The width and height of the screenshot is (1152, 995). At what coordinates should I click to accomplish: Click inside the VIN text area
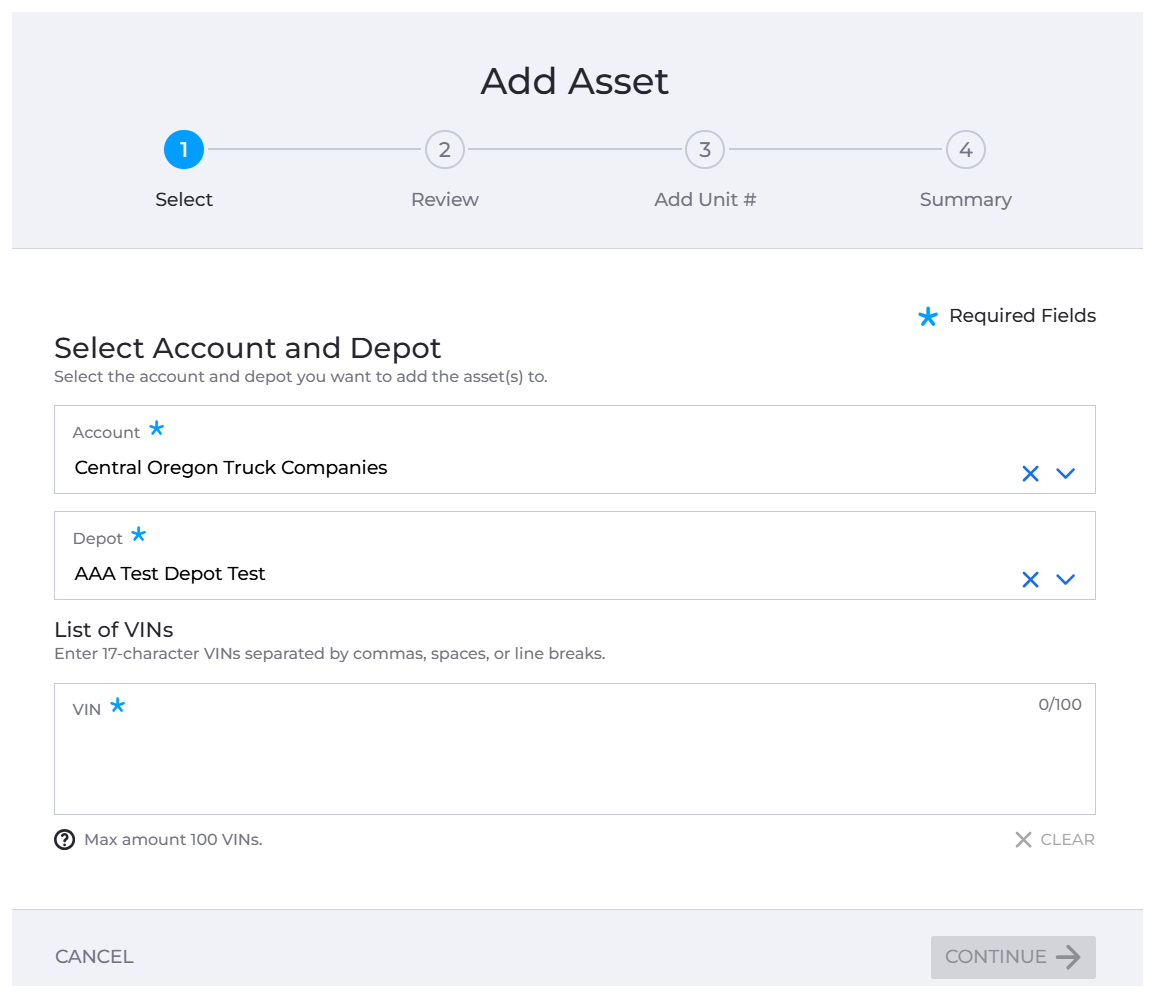[x=575, y=749]
